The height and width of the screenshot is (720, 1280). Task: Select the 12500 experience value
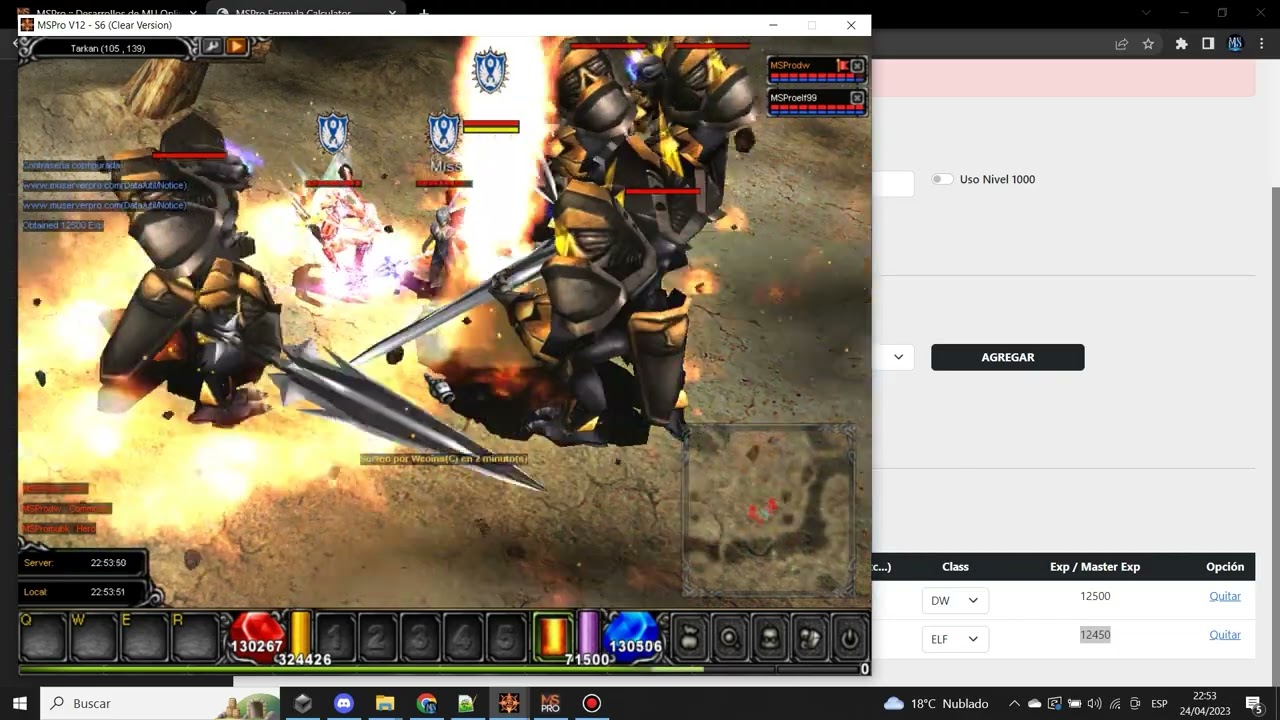1095,596
